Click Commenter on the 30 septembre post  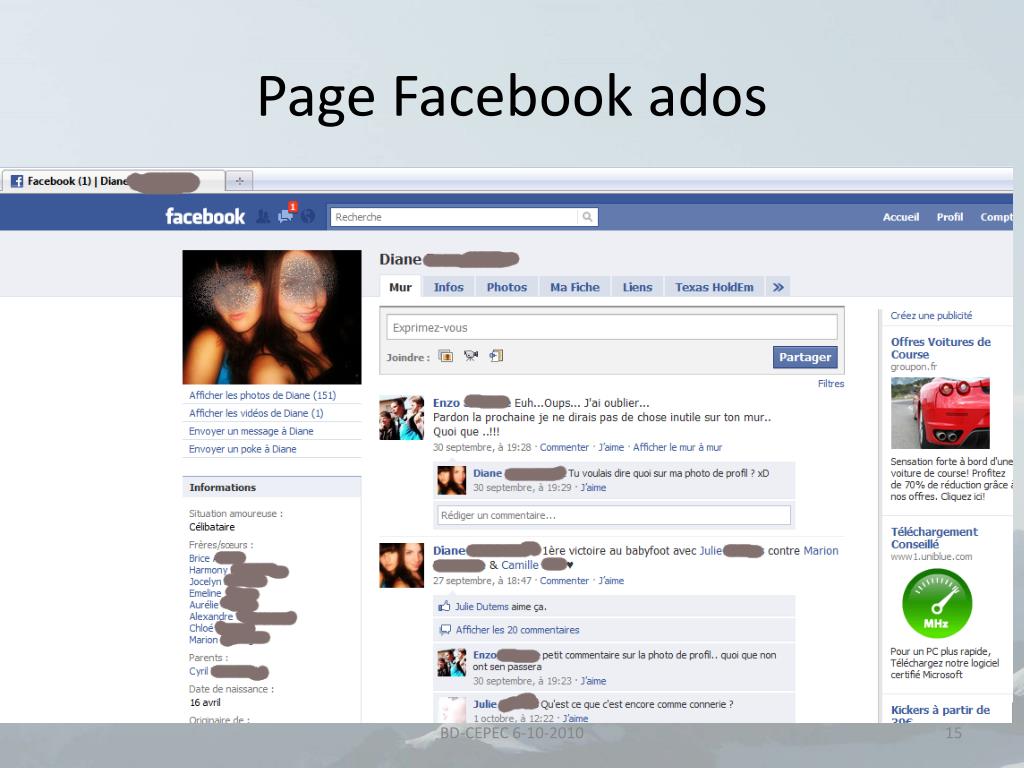564,447
